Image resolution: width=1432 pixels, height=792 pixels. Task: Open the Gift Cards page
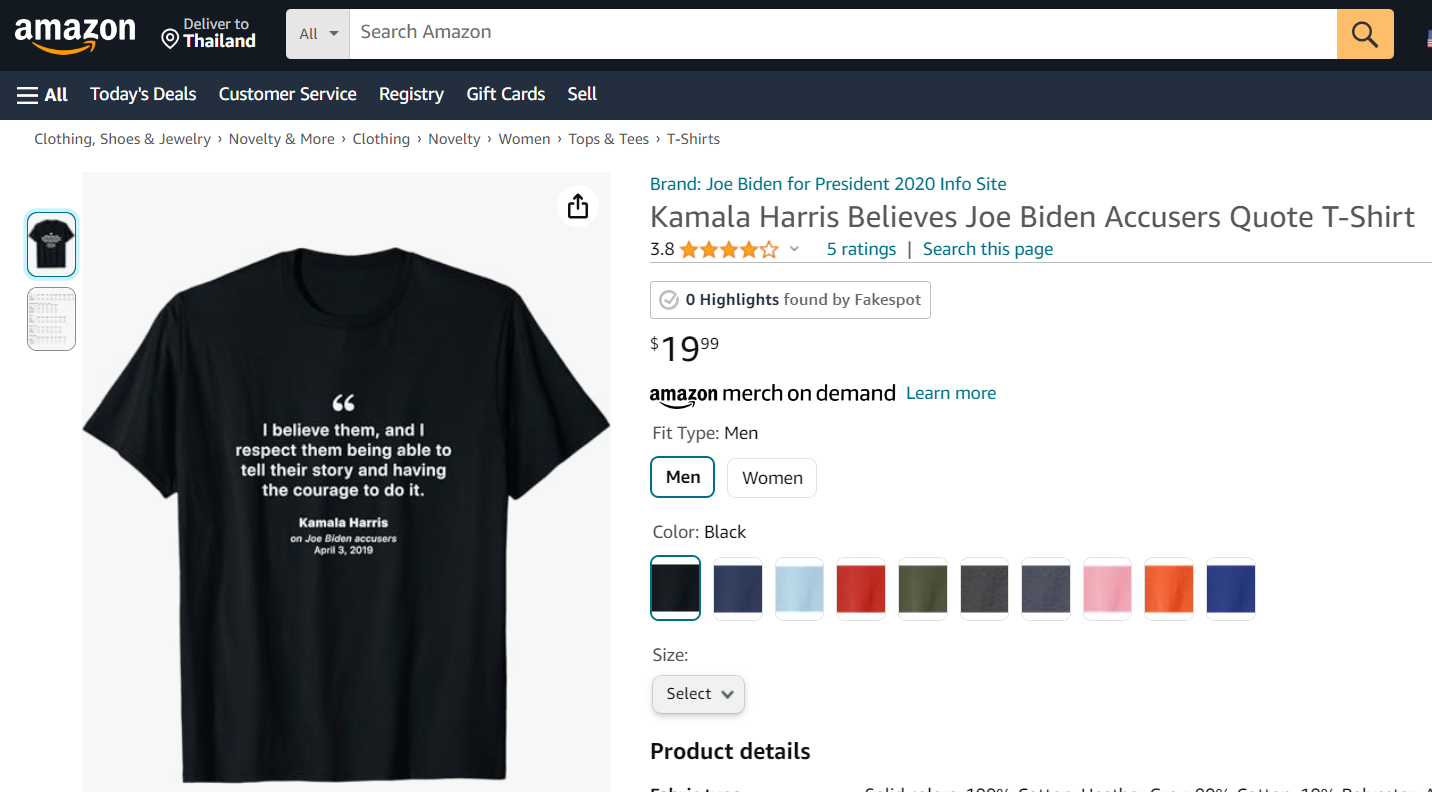click(505, 94)
